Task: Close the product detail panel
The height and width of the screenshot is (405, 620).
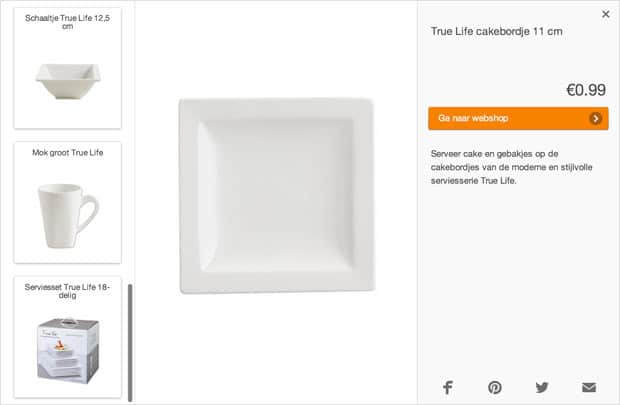Action: 605,14
